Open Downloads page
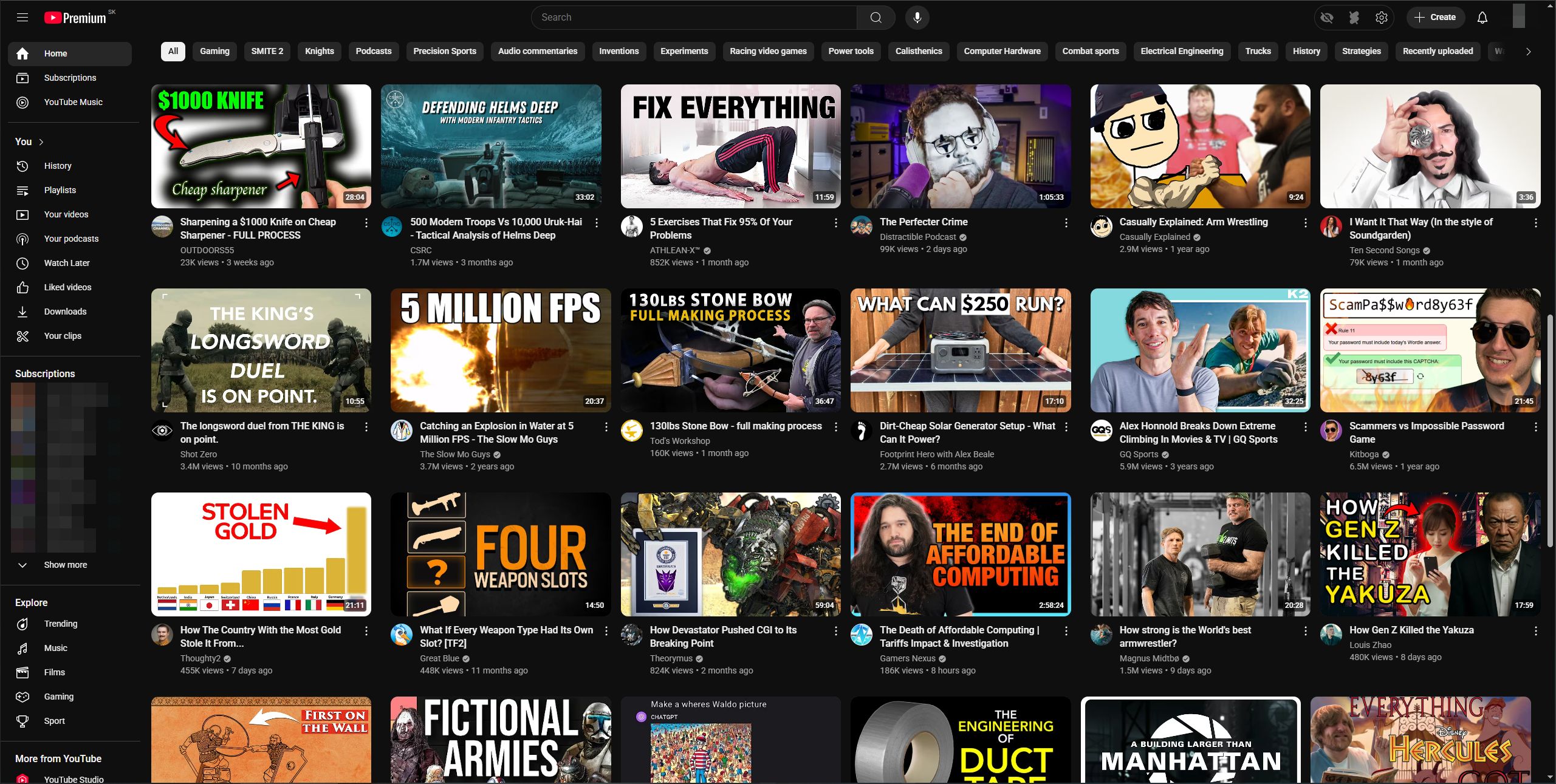This screenshot has width=1556, height=784. [x=70, y=312]
